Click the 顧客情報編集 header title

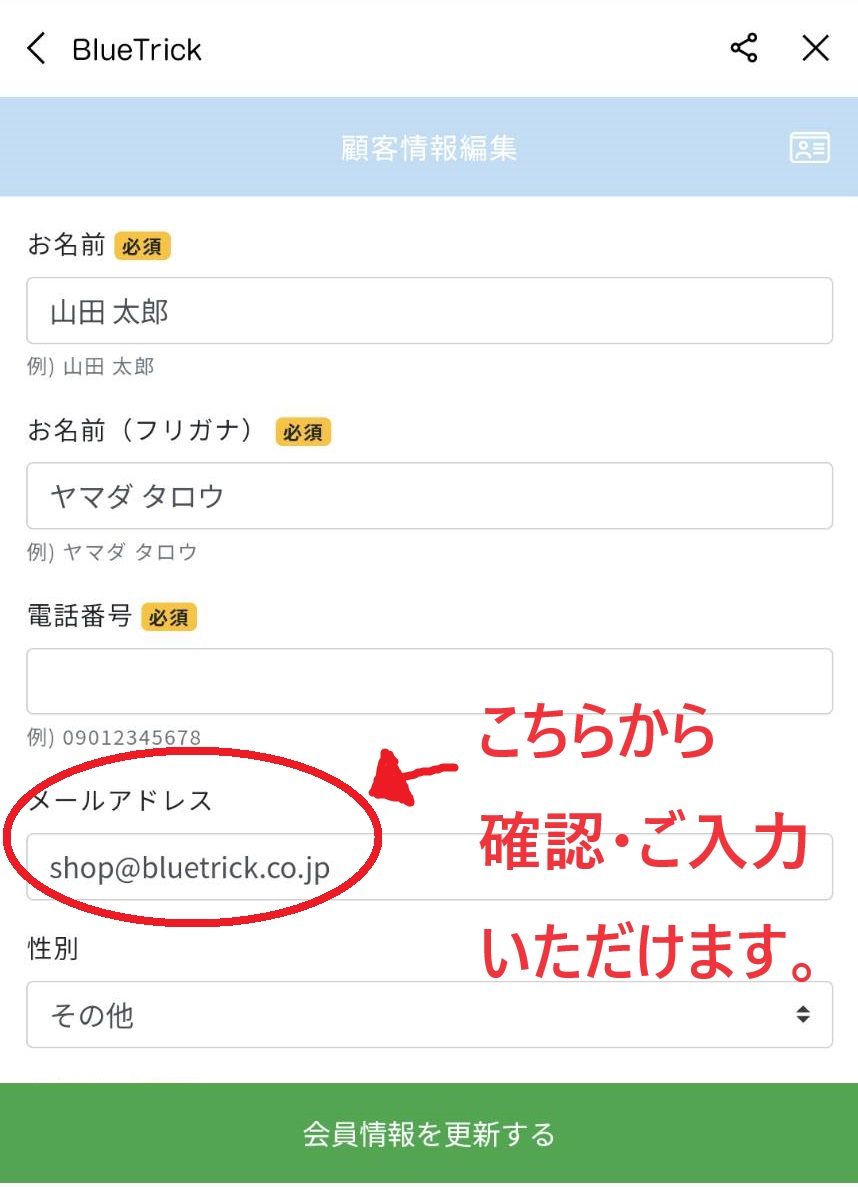(x=429, y=148)
